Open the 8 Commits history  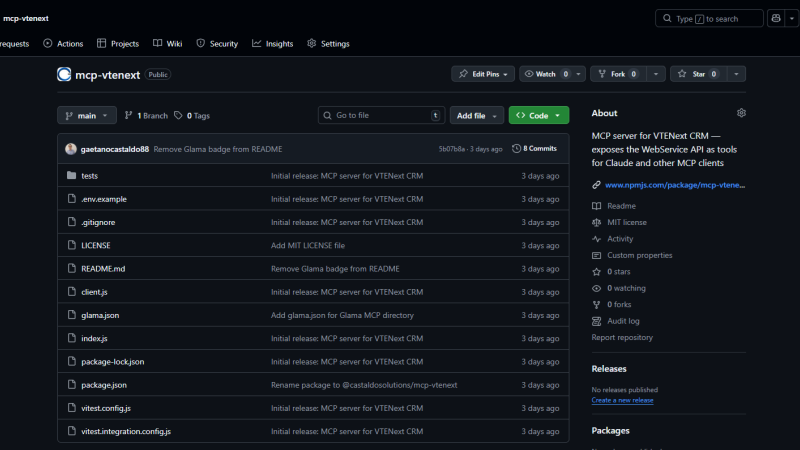(534, 149)
